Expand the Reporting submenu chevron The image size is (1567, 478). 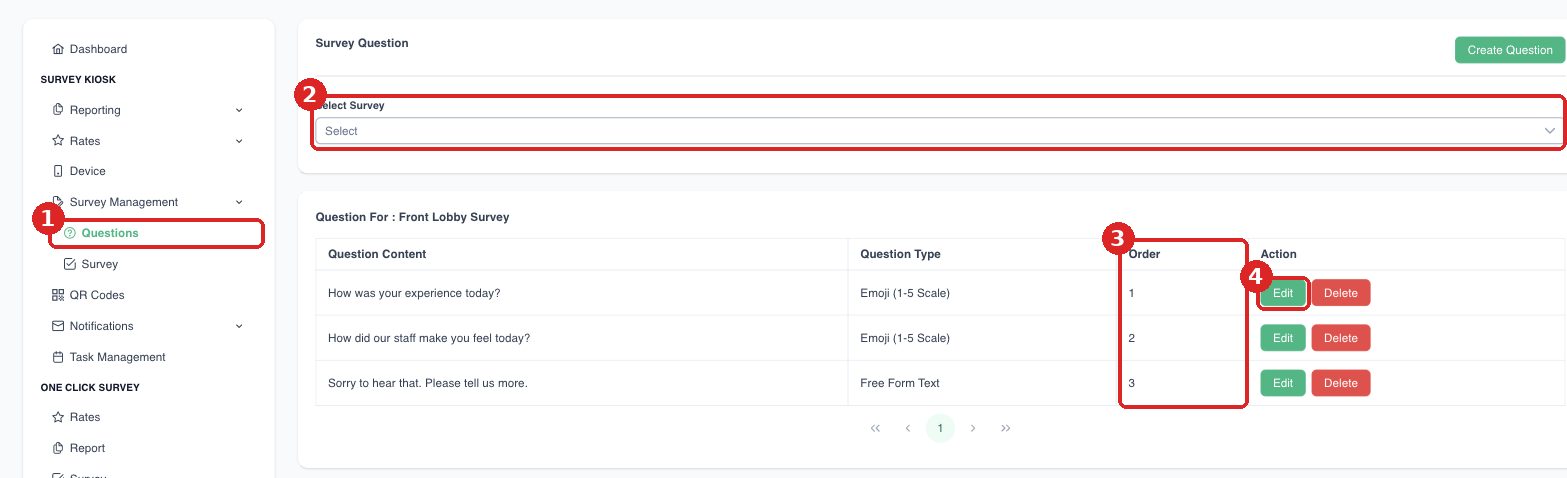(x=239, y=110)
